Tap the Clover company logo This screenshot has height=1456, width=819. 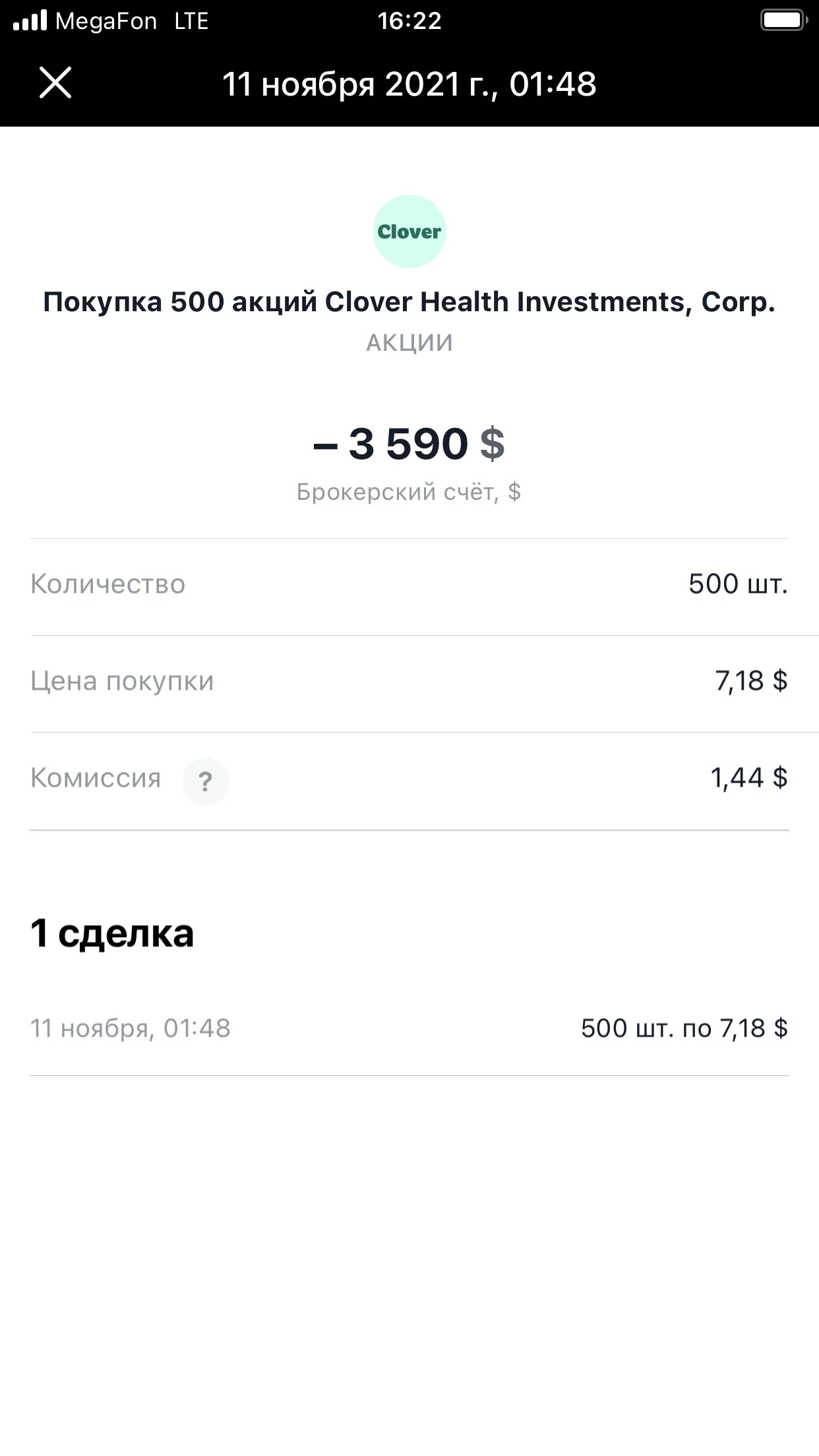tap(409, 231)
